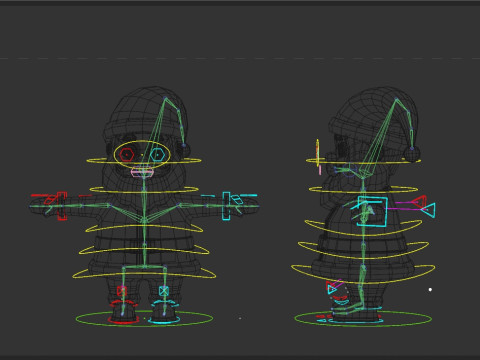Pick the cyan knee square control
The height and width of the screenshot is (360, 480).
click(x=164, y=291)
